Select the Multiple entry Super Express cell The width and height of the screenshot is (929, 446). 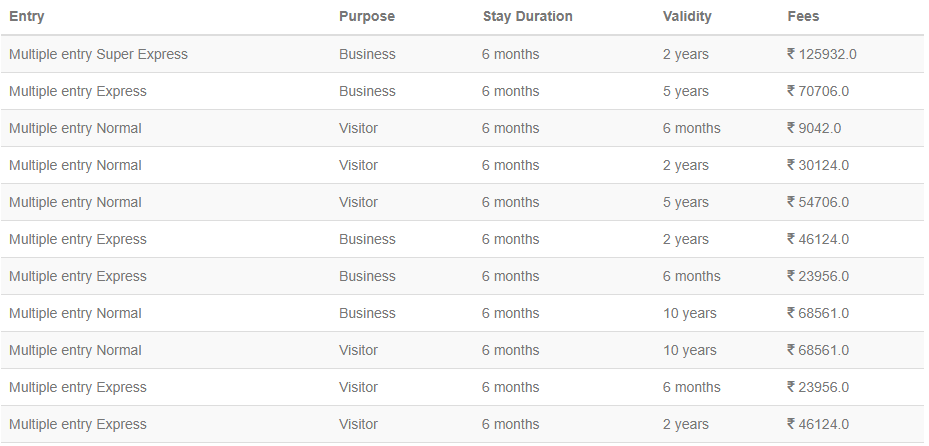click(98, 54)
